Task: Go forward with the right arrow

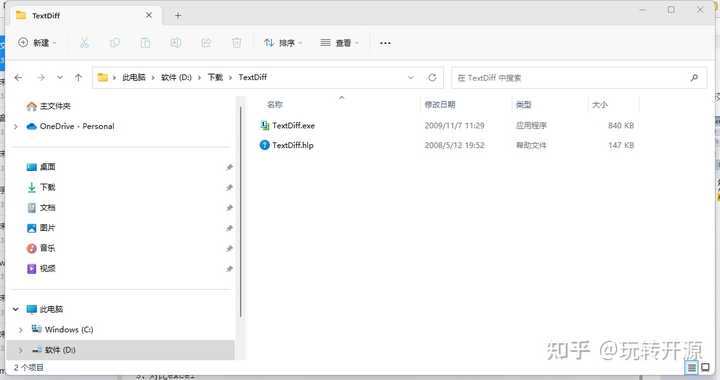Action: coord(41,78)
